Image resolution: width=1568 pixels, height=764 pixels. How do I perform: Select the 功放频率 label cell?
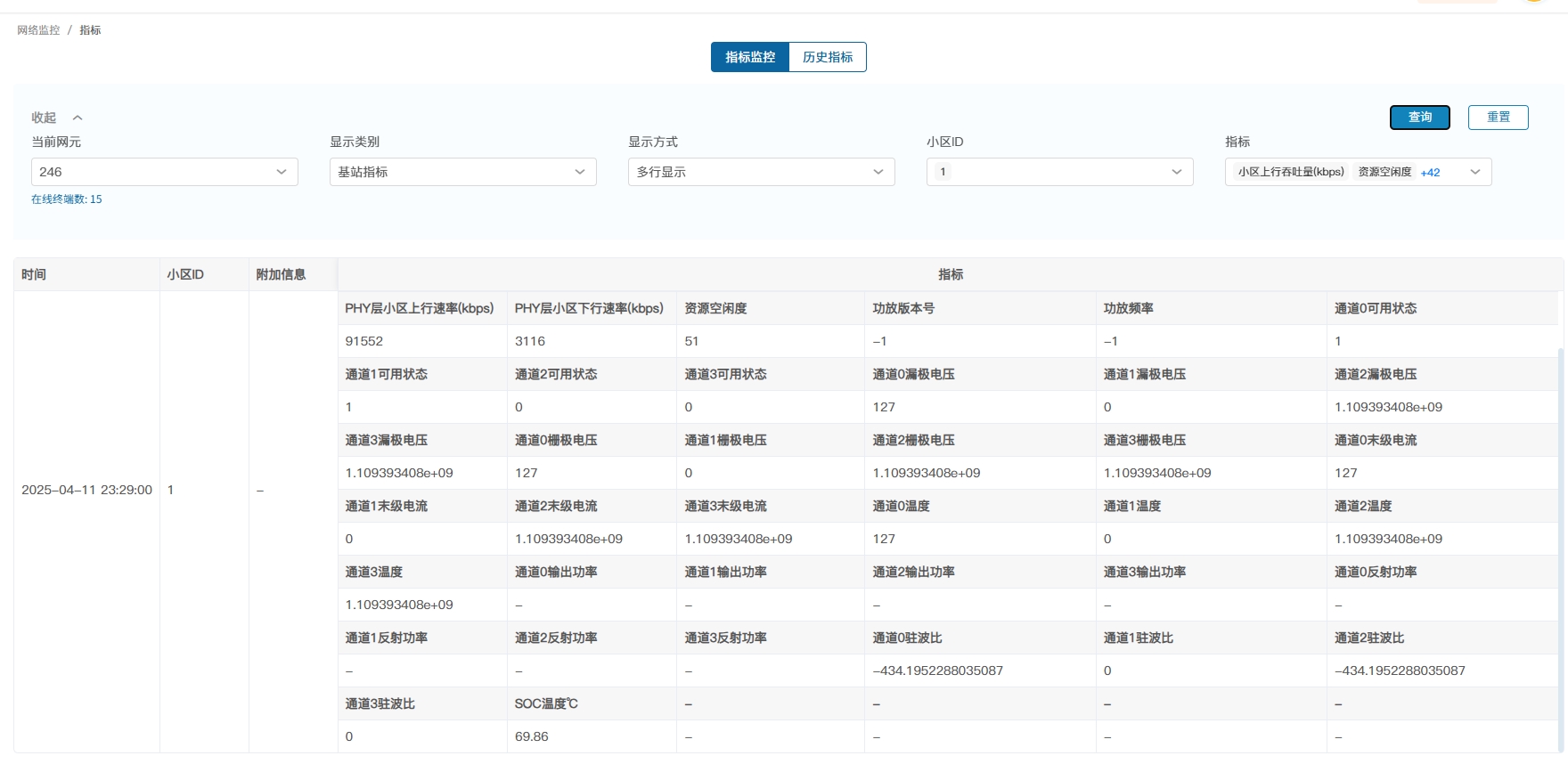[1212, 308]
